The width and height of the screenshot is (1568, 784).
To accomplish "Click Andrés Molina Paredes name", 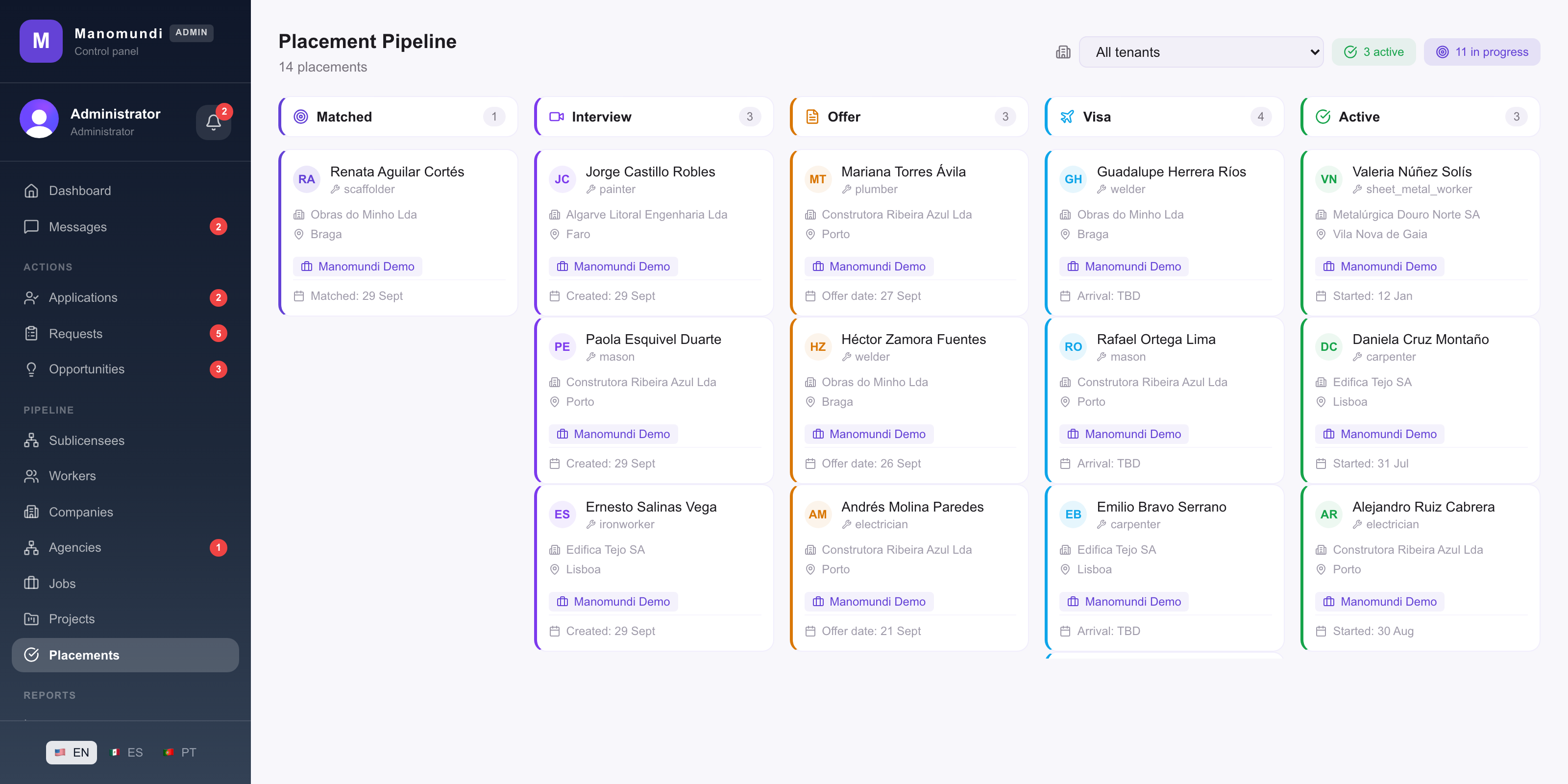I will click(x=912, y=507).
